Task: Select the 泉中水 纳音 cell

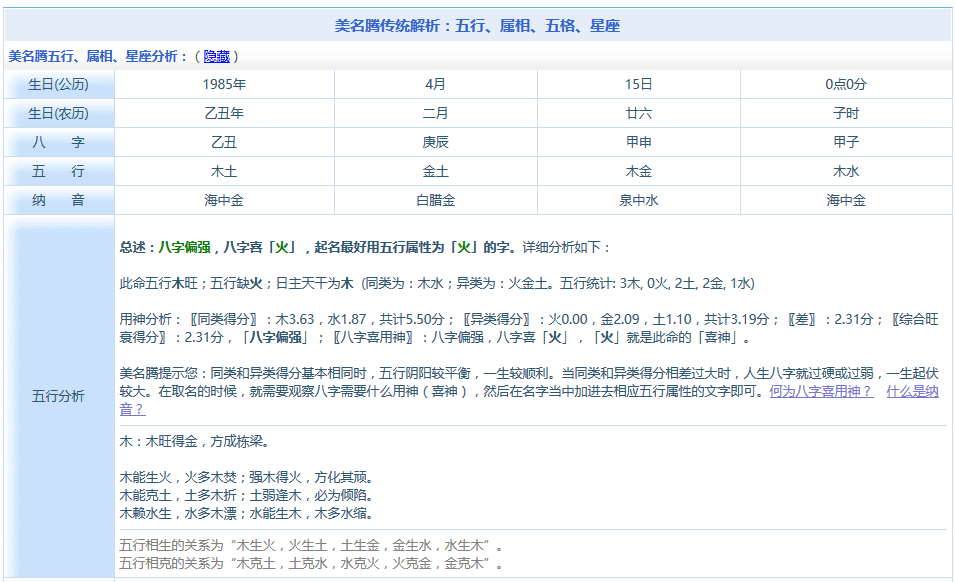Action: pos(638,201)
